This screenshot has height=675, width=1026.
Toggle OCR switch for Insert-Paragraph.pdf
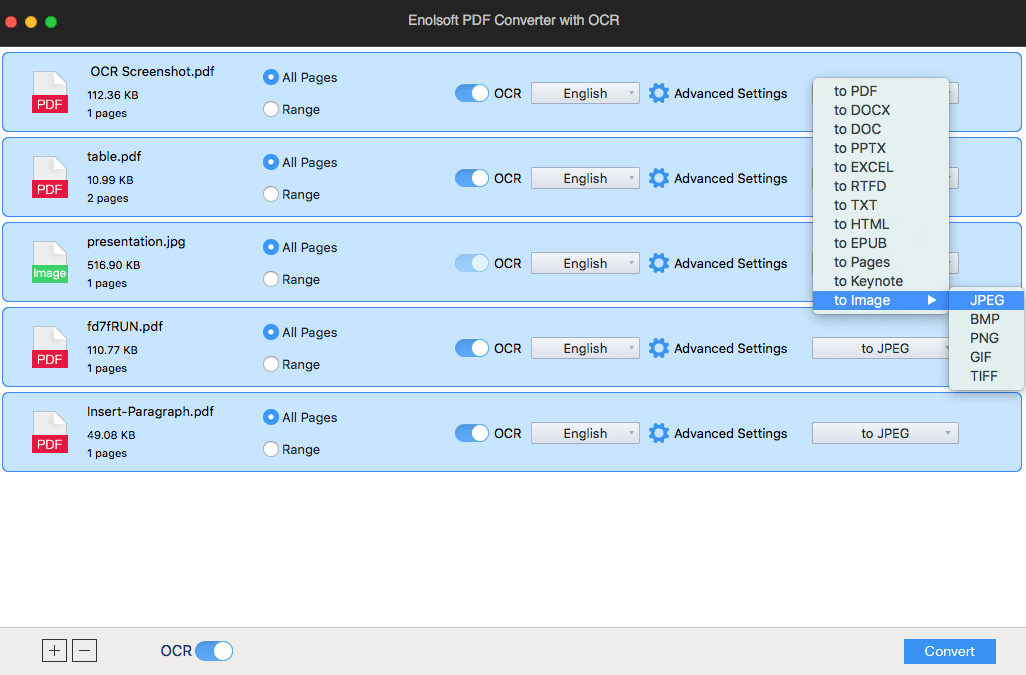click(x=472, y=433)
